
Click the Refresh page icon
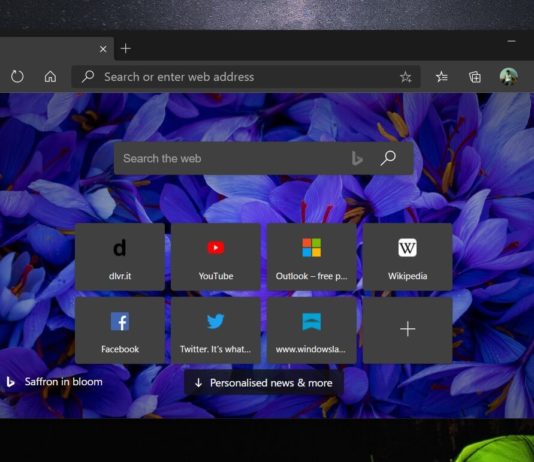pos(17,77)
